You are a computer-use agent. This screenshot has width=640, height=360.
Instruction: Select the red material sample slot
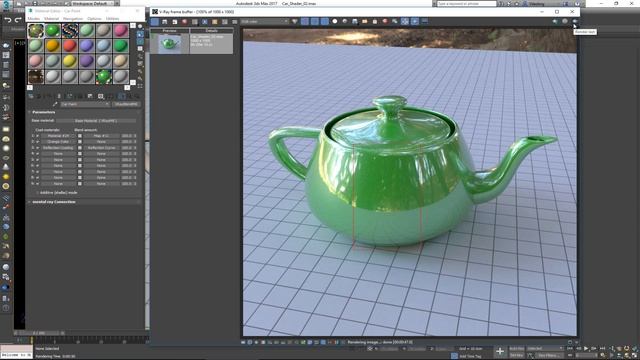click(69, 45)
